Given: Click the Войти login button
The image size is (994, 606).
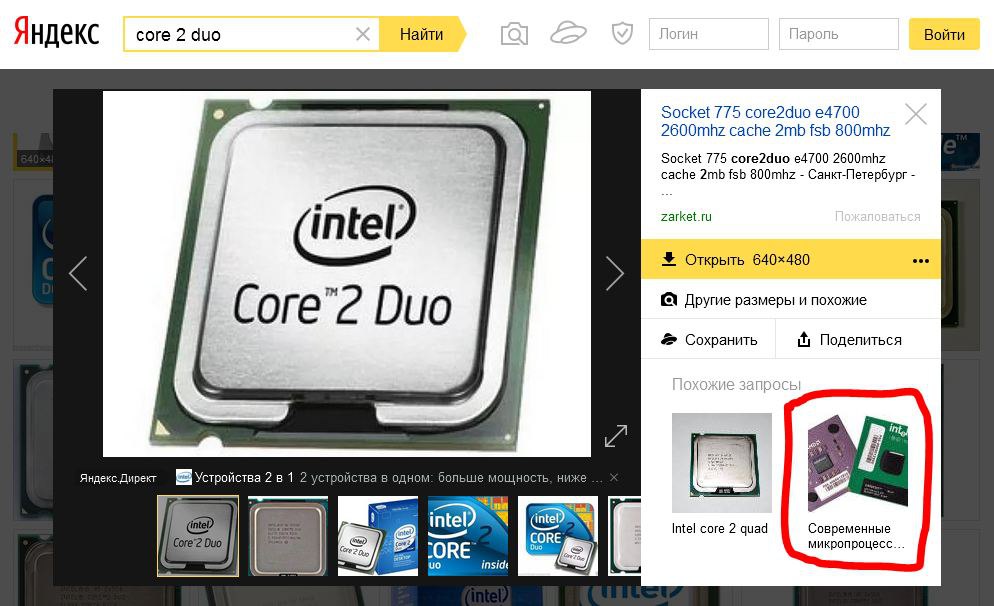Looking at the screenshot, I should click(944, 34).
